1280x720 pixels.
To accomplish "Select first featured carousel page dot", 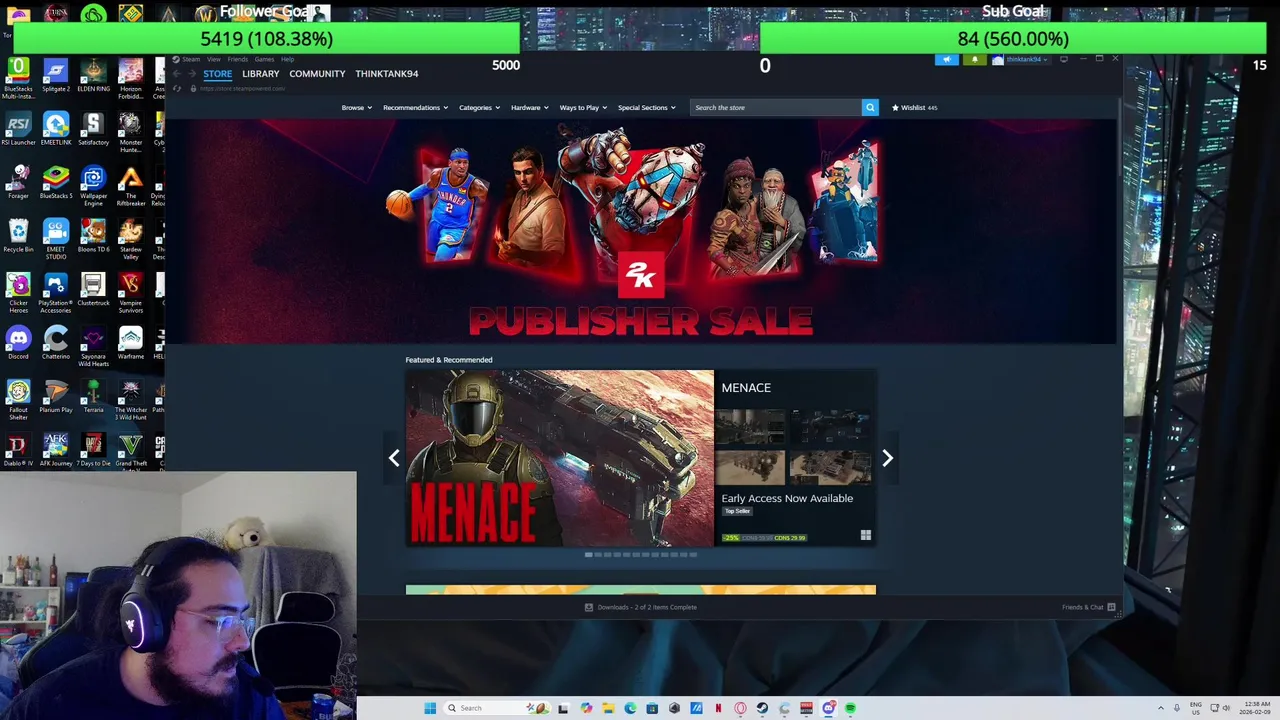I will click(589, 554).
